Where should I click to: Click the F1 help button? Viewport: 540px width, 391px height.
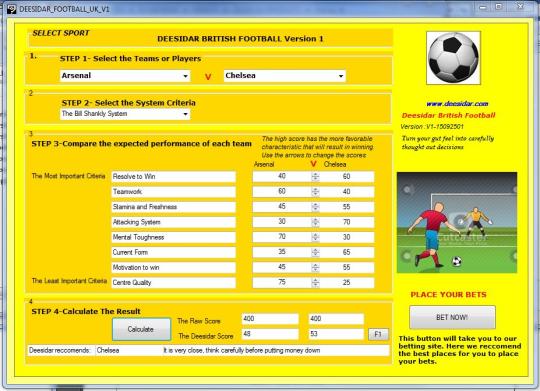[378, 334]
